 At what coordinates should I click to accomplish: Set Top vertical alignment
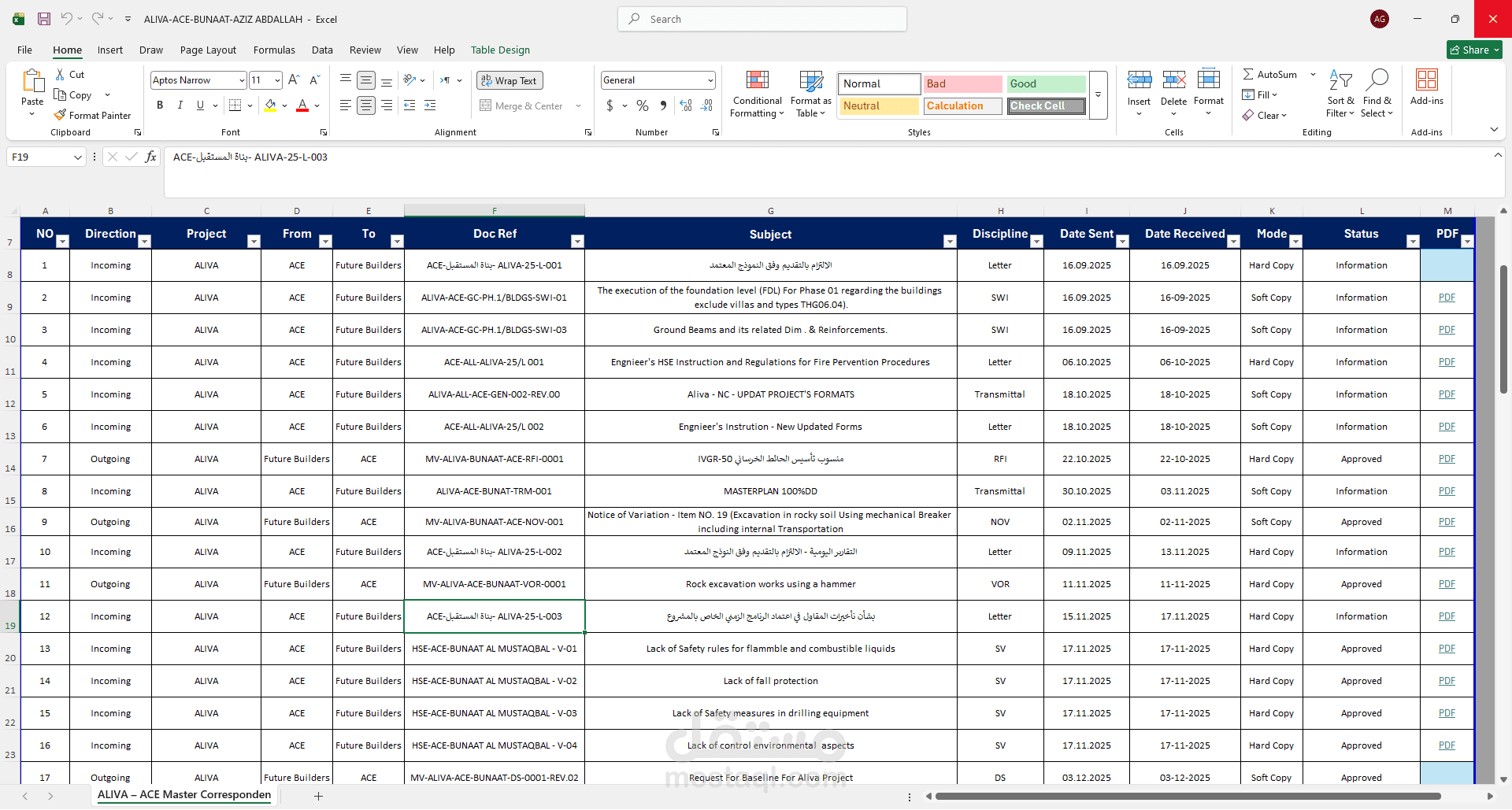(346, 80)
